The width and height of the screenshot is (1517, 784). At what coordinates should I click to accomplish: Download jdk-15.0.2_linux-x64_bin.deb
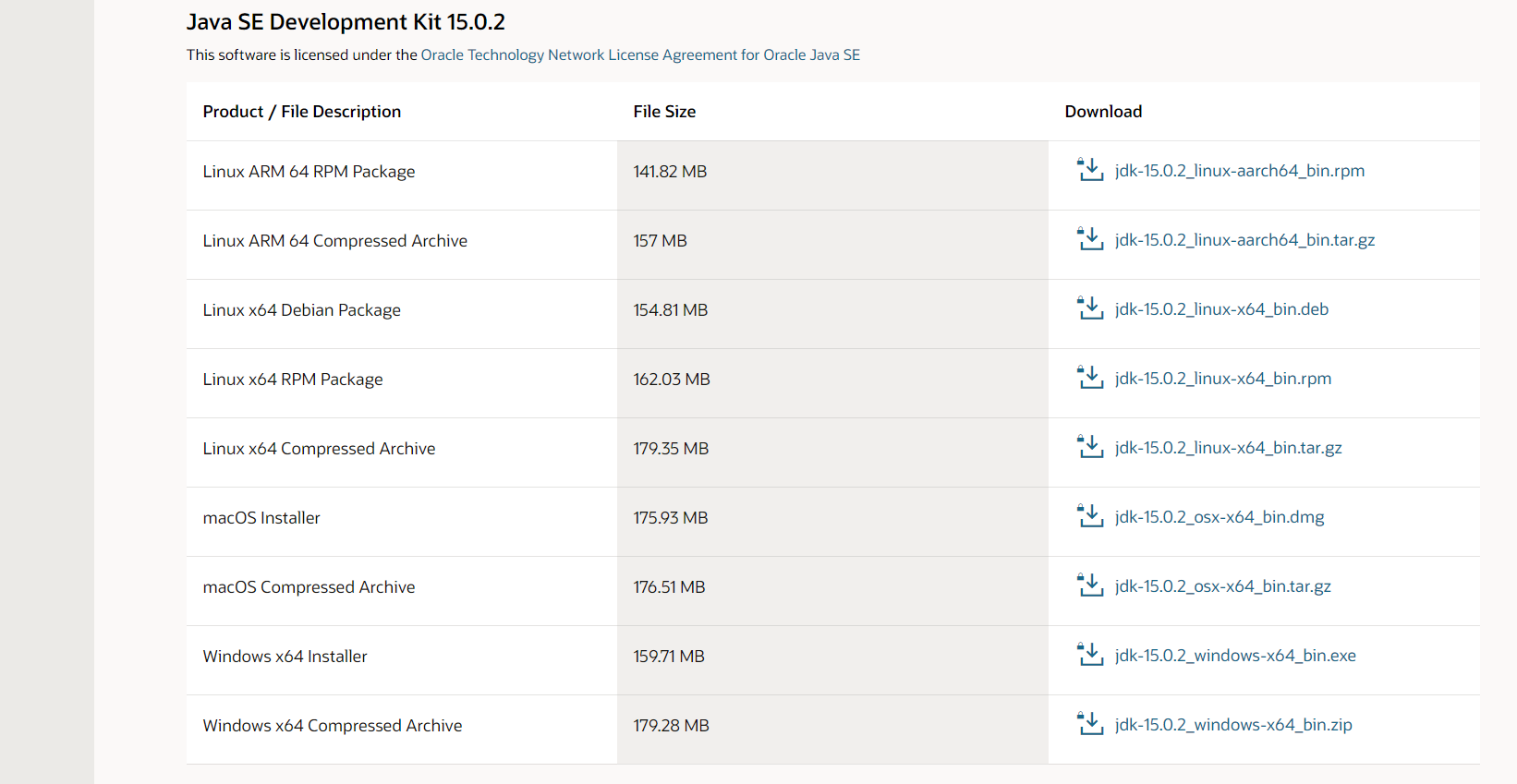click(1221, 309)
